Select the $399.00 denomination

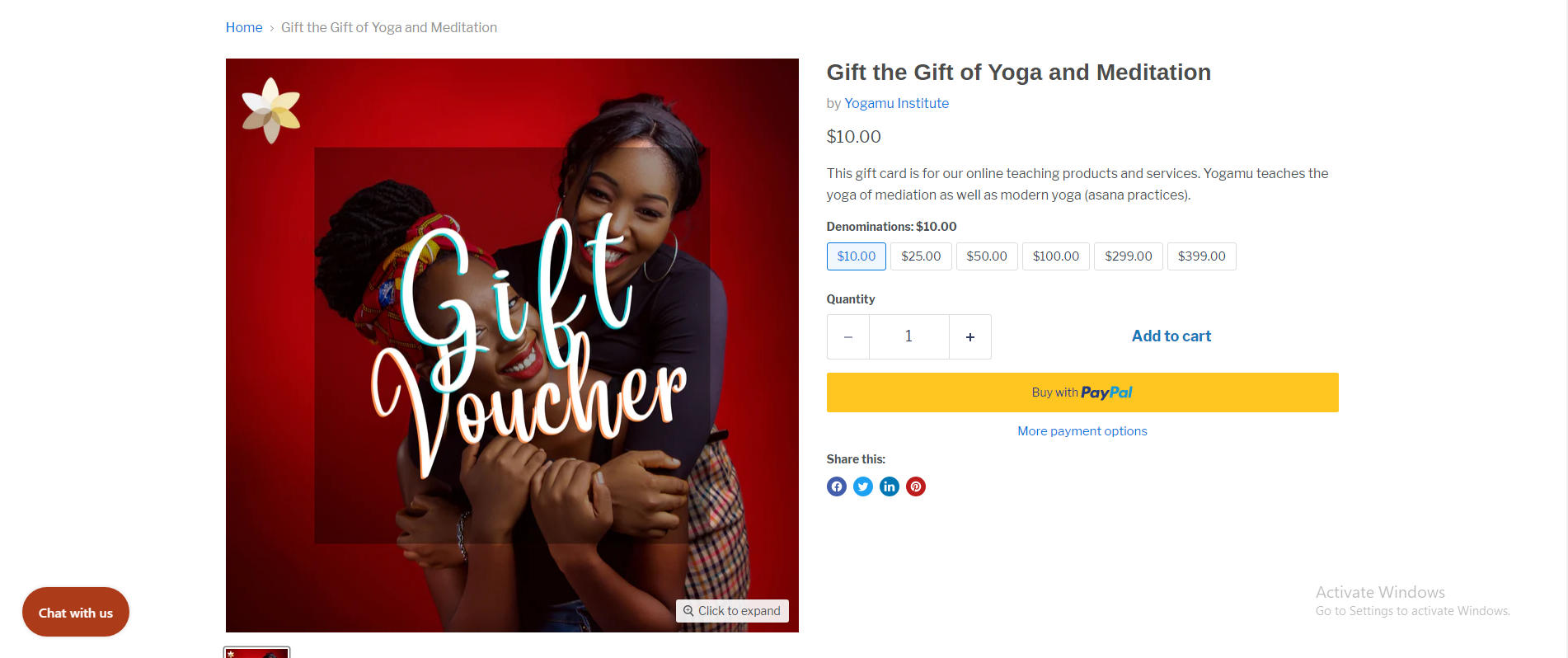1201,256
